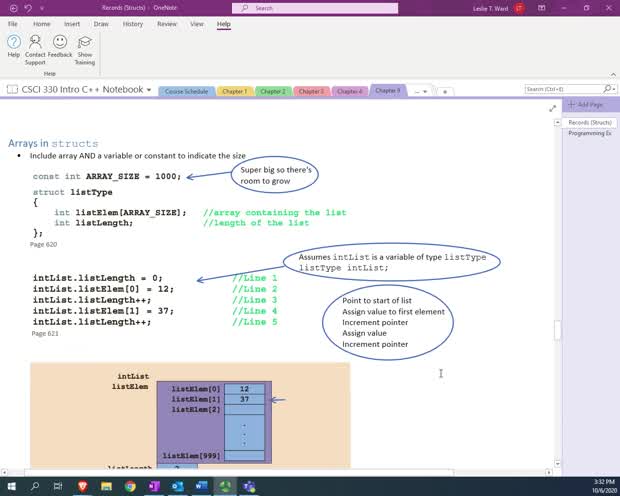Open Chrome from the taskbar
The width and height of the screenshot is (620, 496).
coord(130,486)
